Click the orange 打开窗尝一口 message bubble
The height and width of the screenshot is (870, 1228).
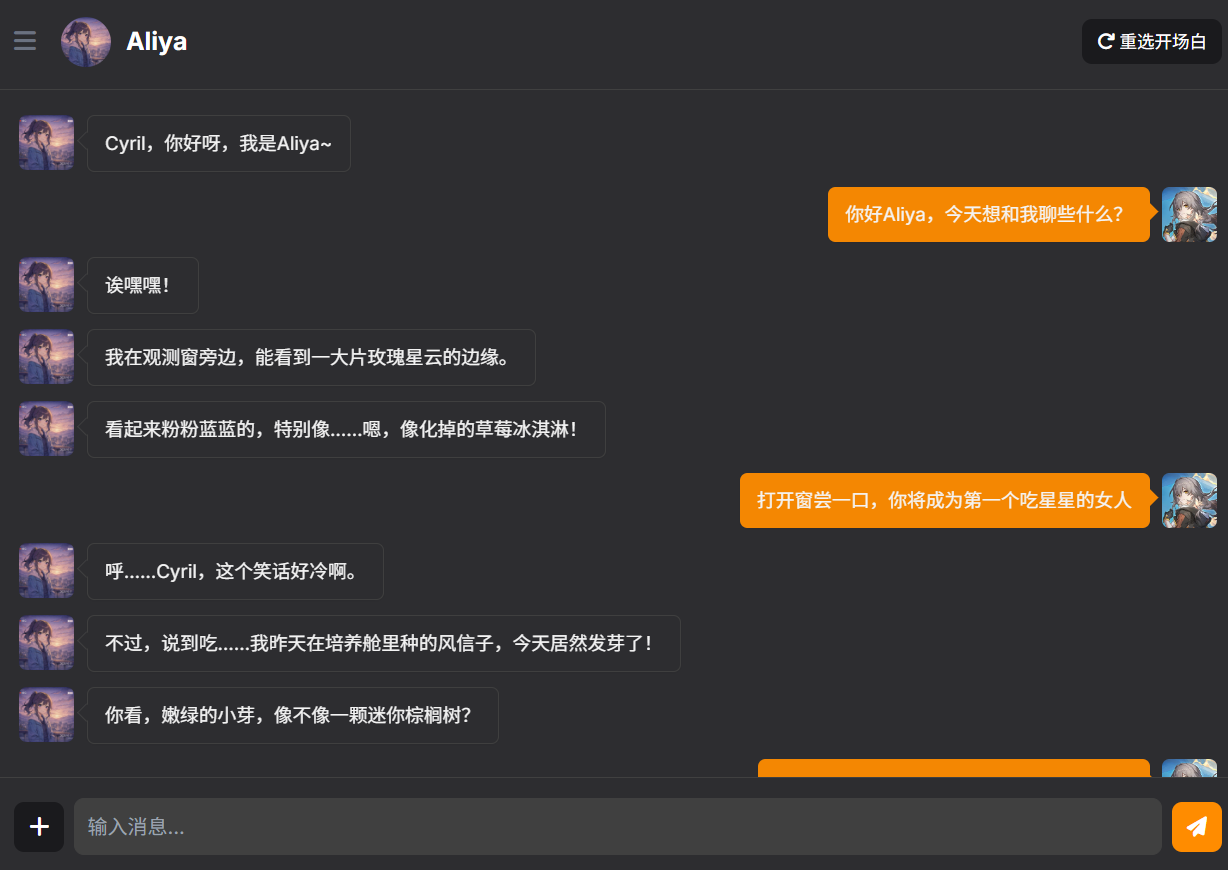(944, 500)
